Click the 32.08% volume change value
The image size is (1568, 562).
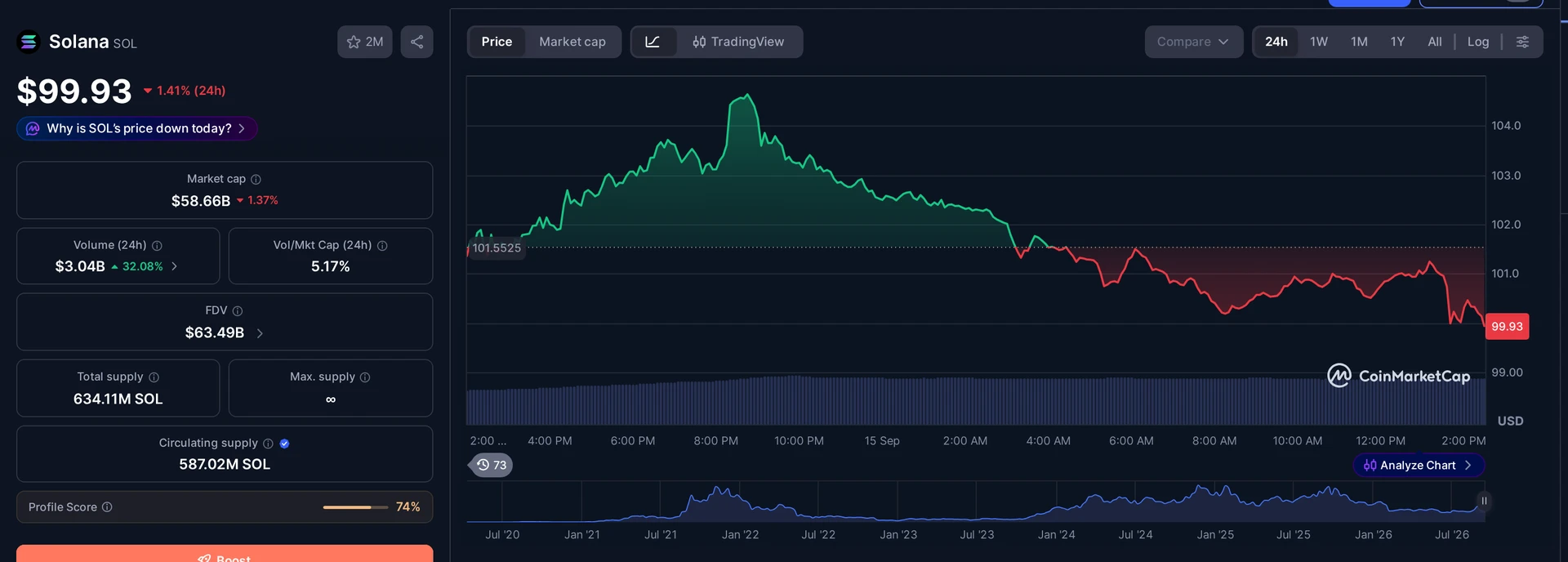(137, 266)
